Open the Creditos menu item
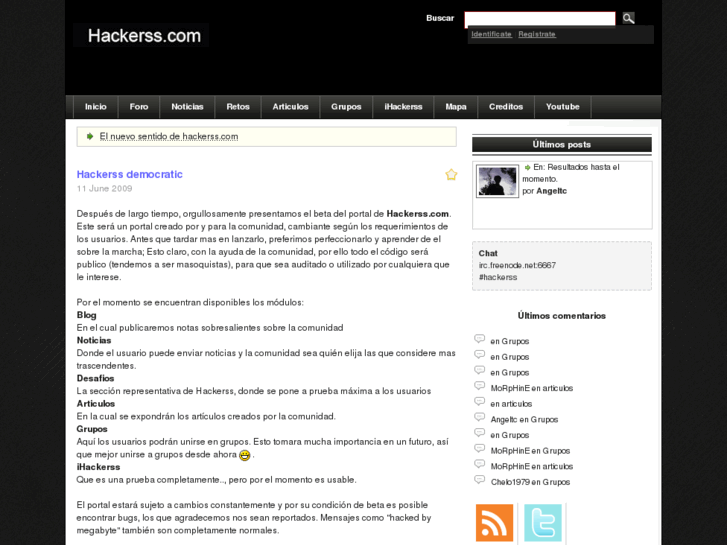Image resolution: width=727 pixels, height=545 pixels. tap(506, 107)
